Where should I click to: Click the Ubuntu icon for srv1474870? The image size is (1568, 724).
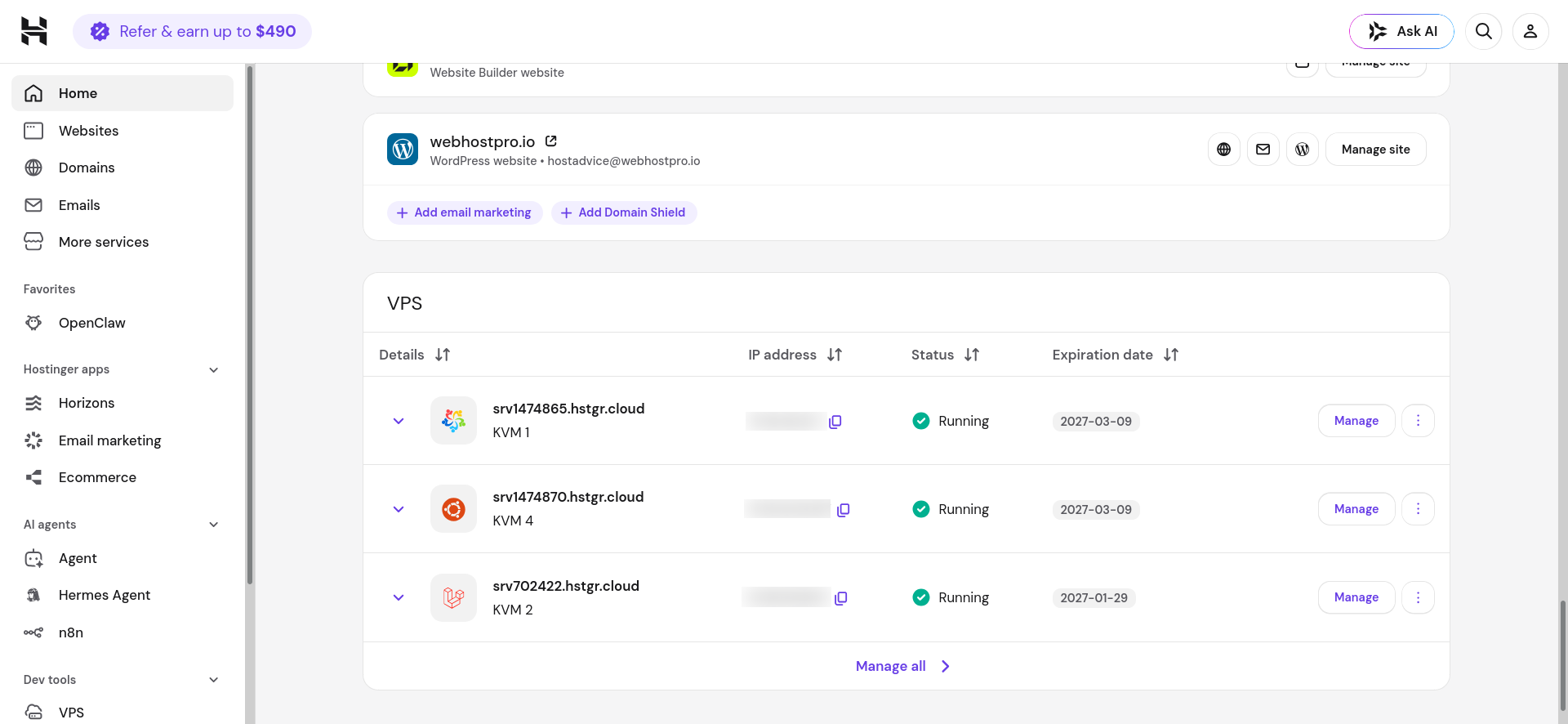(x=453, y=509)
